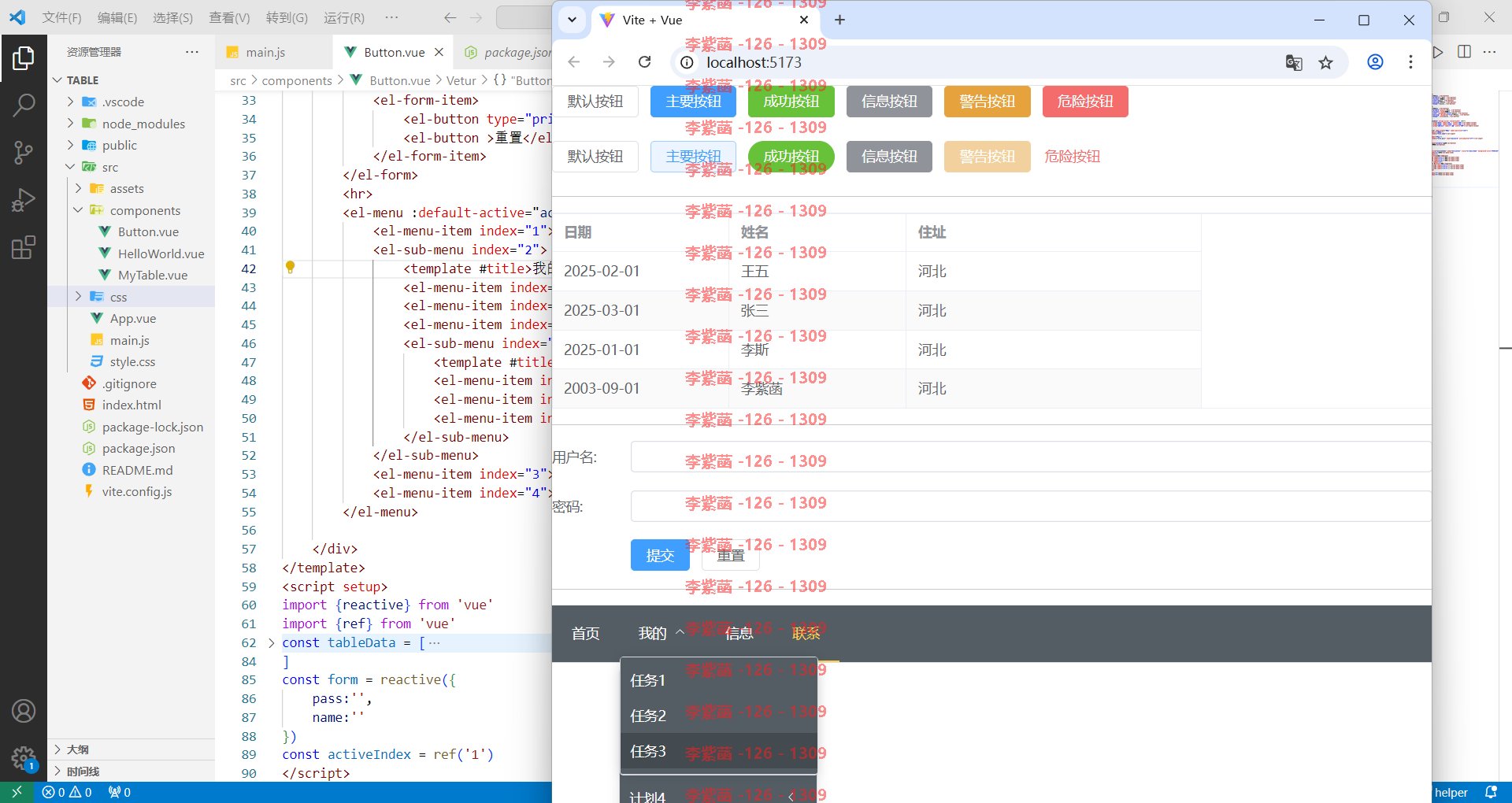The image size is (1512, 803).
Task: Expand the public folder
Action: [71, 145]
